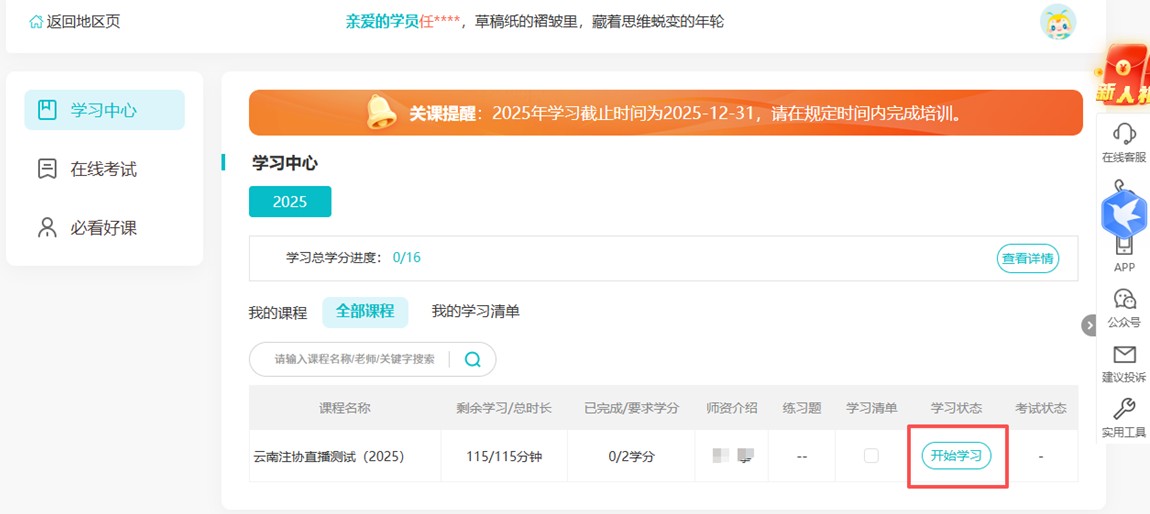Click the home icon beside 返回地区页
Viewport: 1150px width, 514px height.
[x=36, y=22]
